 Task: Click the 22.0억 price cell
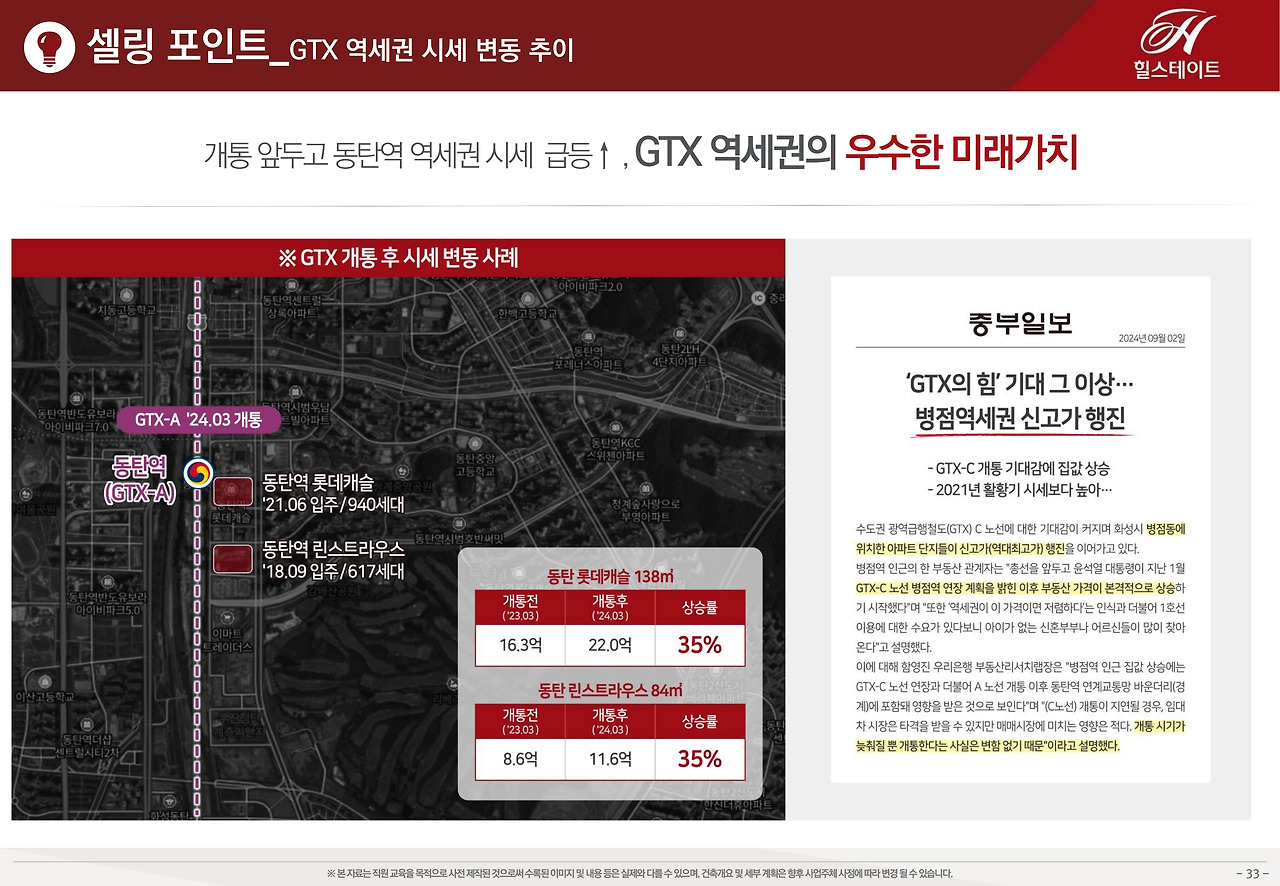609,645
